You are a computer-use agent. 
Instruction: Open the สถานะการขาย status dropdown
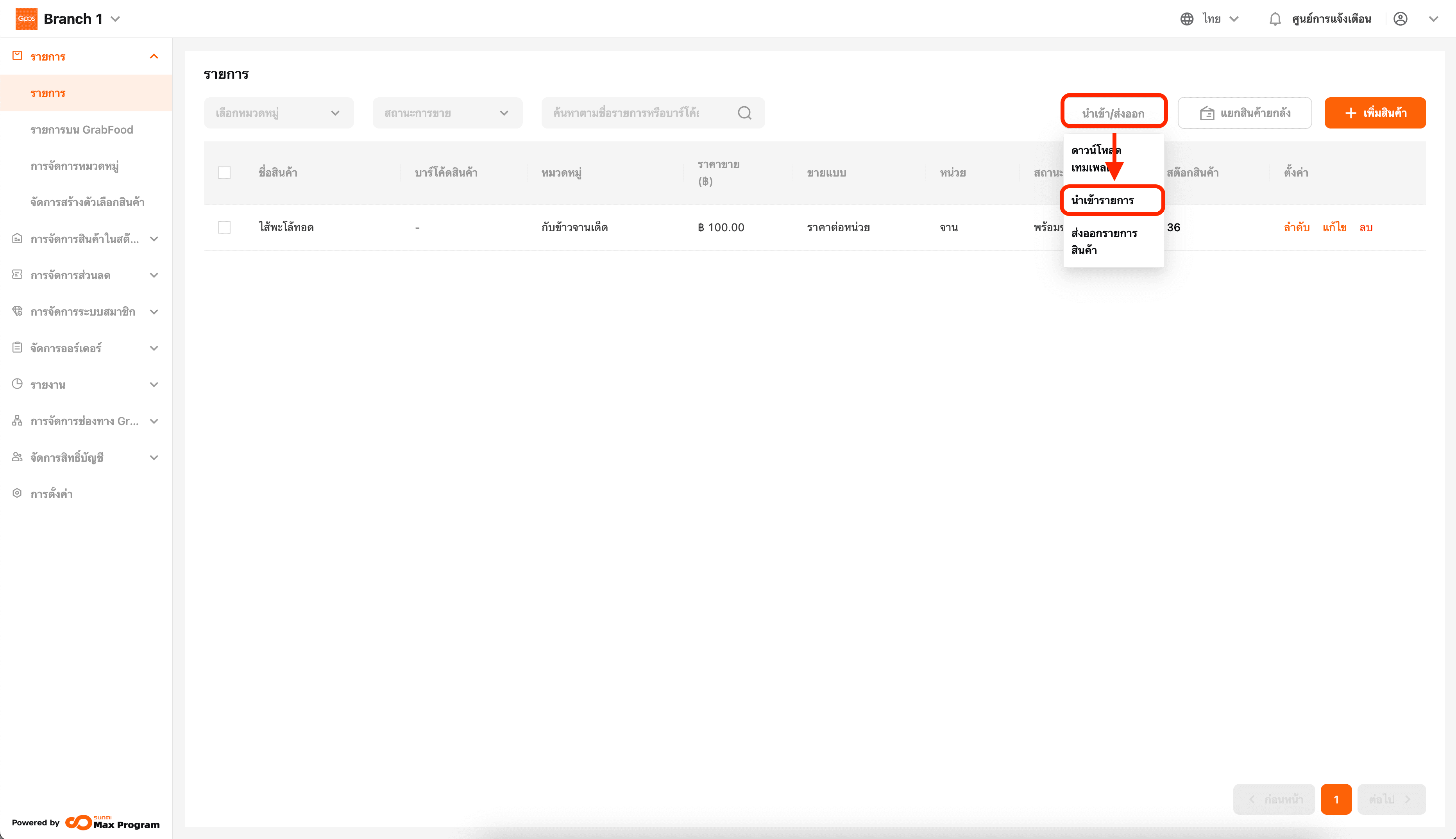coord(447,113)
